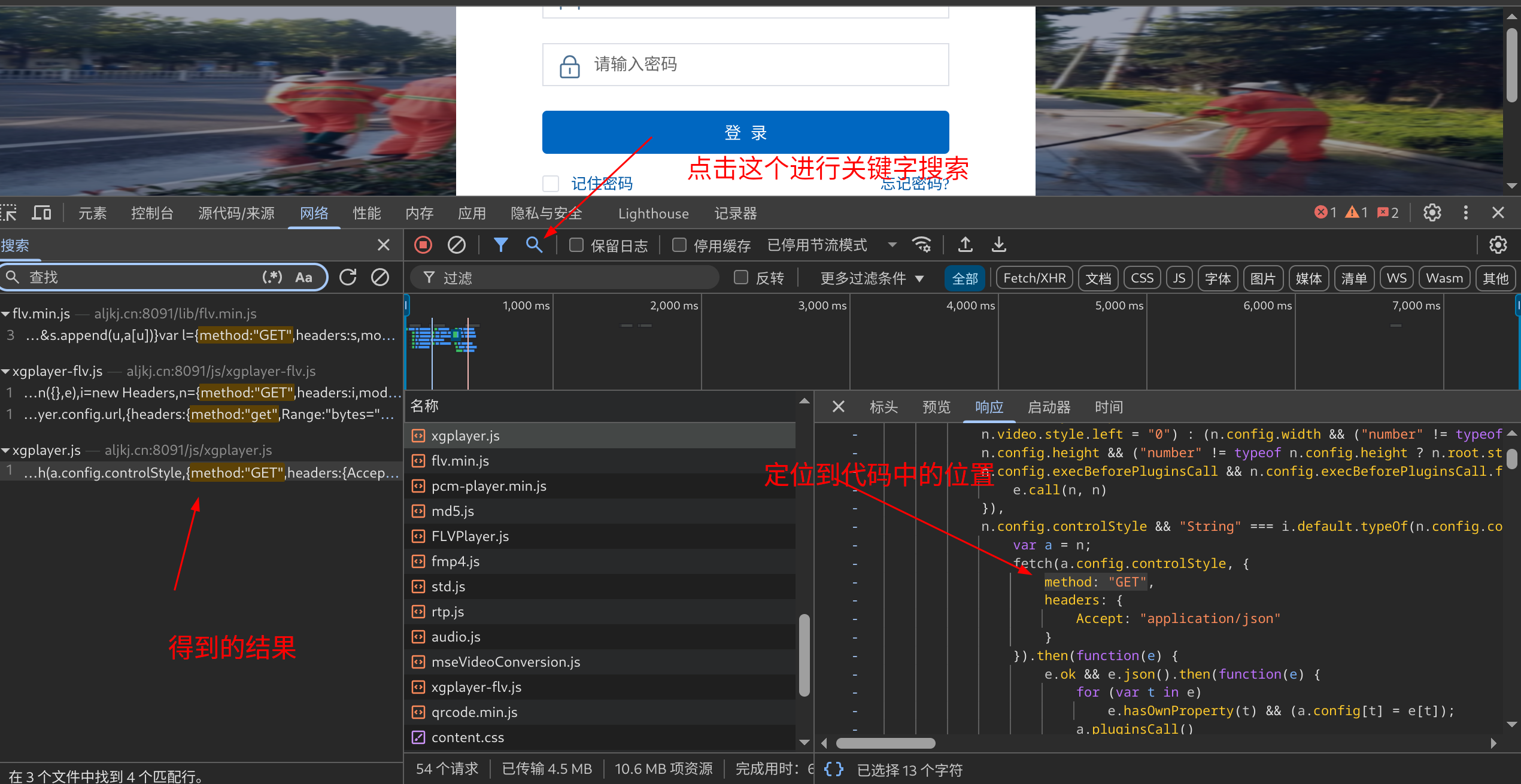Click the network search magnifier icon
The height and width of the screenshot is (784, 1521).
pos(534,245)
